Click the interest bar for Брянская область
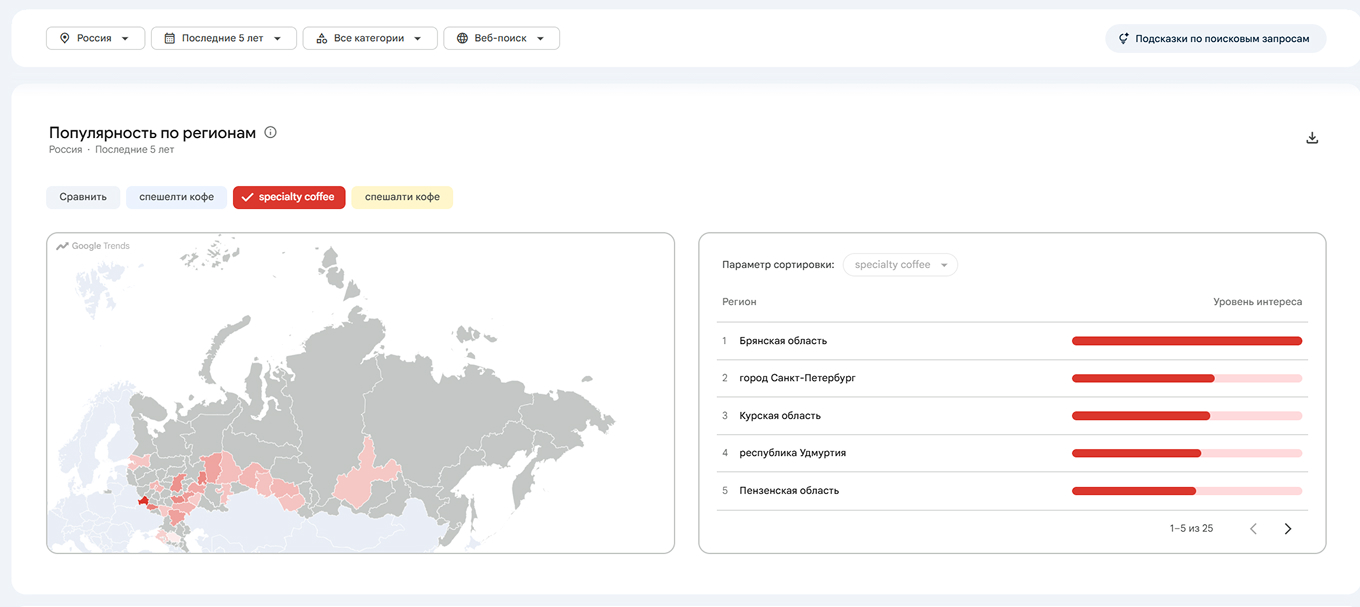The width and height of the screenshot is (1360, 607). point(1187,341)
